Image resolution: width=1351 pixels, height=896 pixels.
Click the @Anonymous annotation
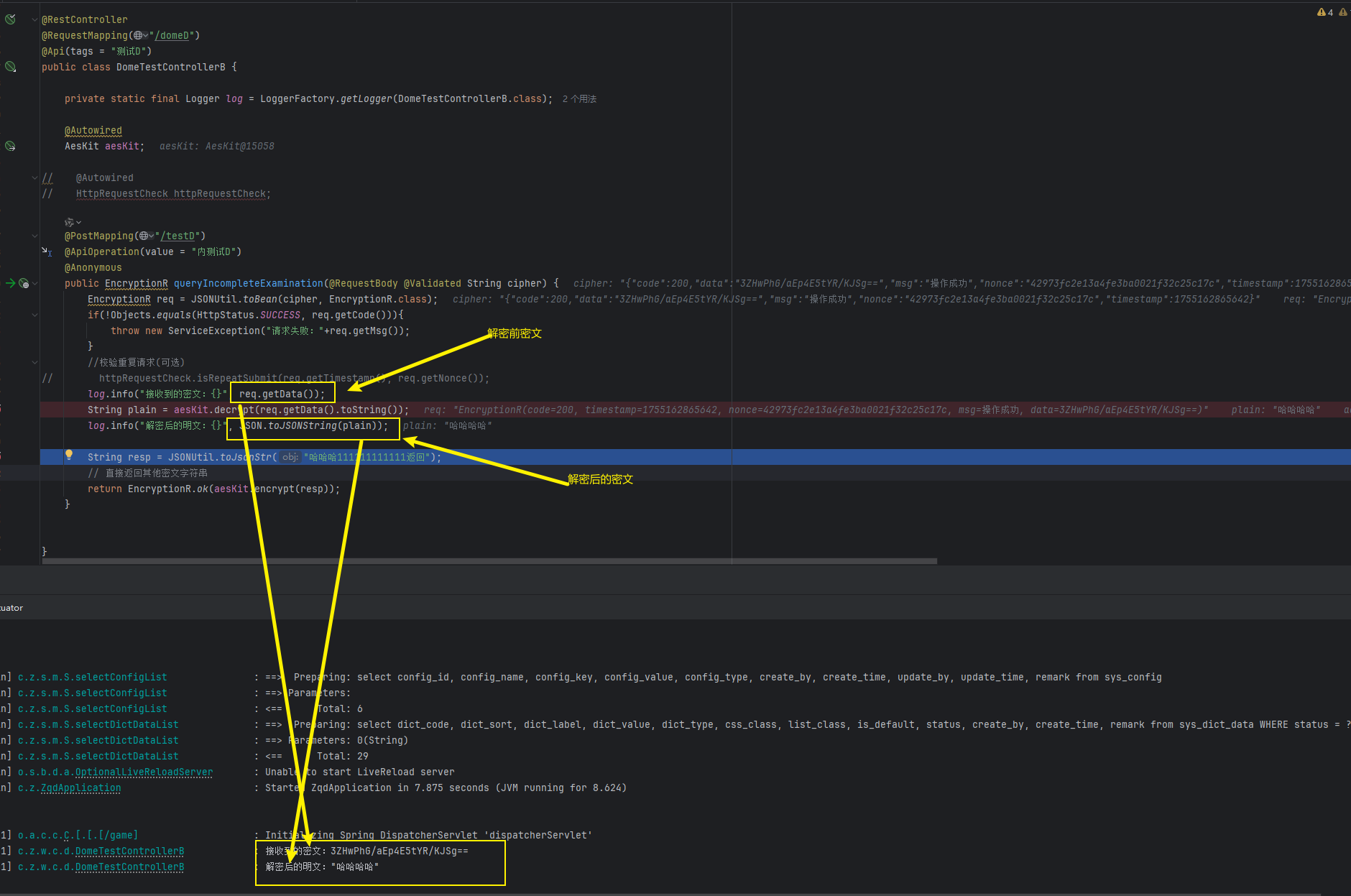tap(93, 267)
